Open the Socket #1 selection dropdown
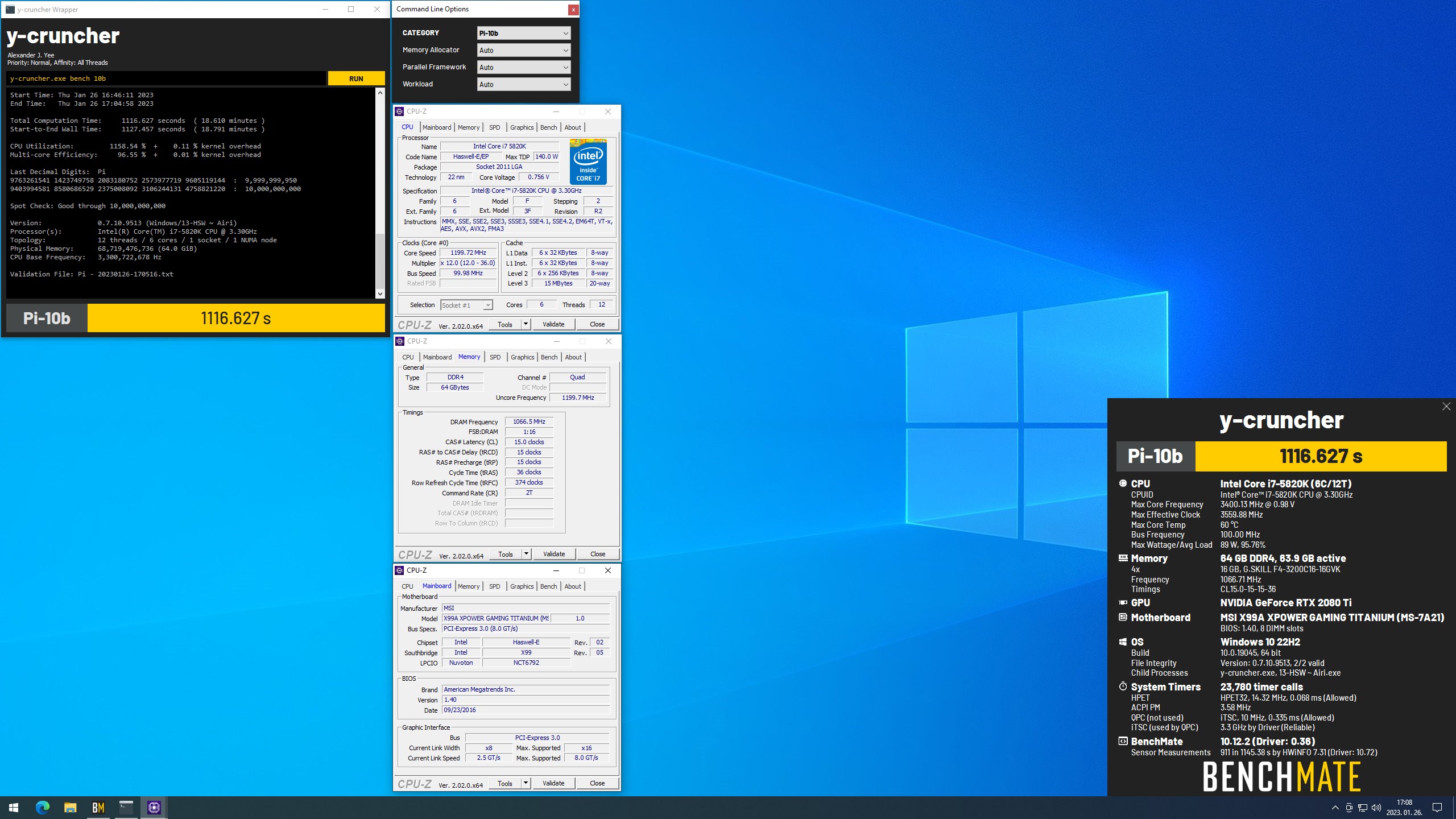This screenshot has width=1456, height=819. pyautogui.click(x=466, y=305)
